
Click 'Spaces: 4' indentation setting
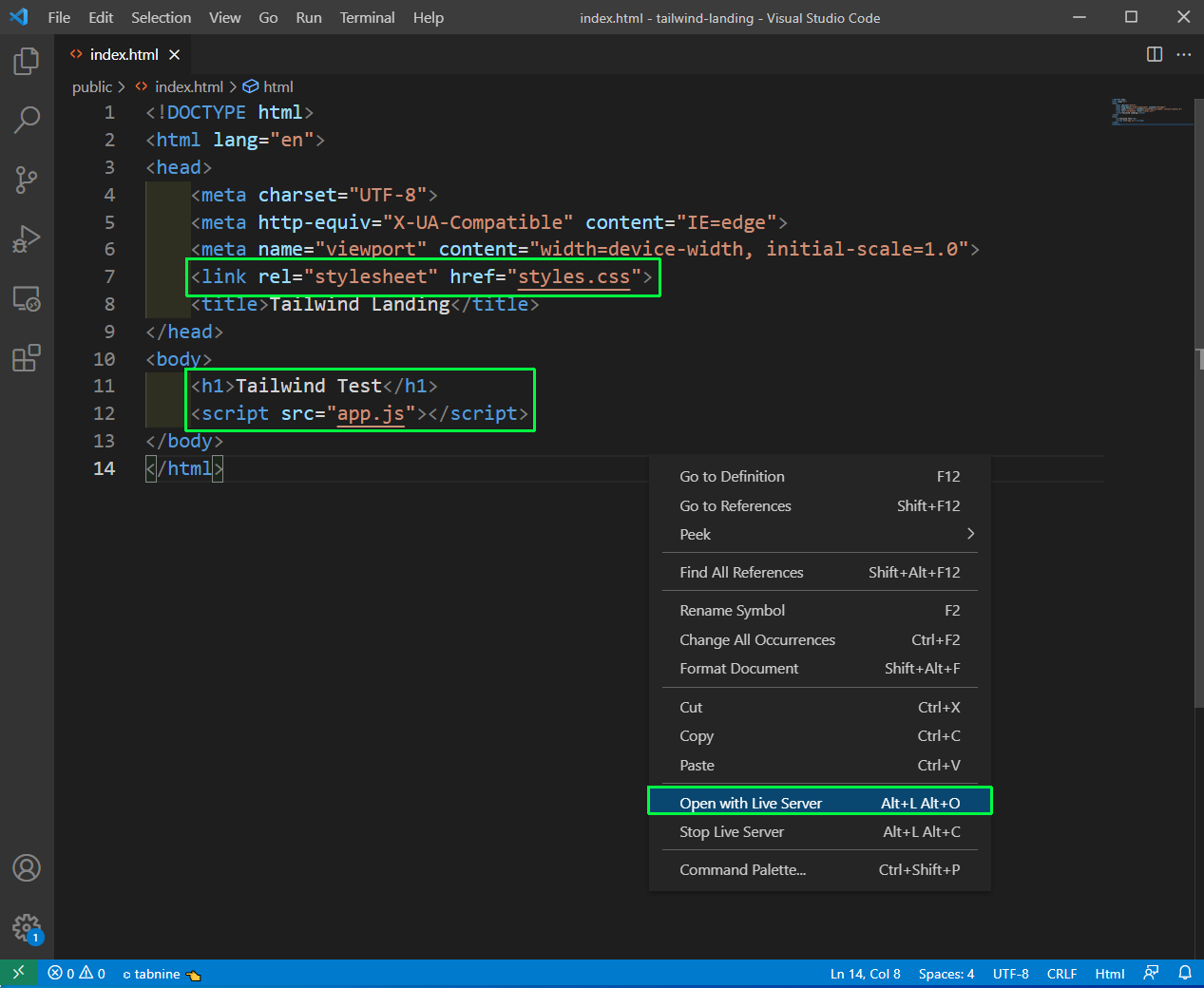946,974
